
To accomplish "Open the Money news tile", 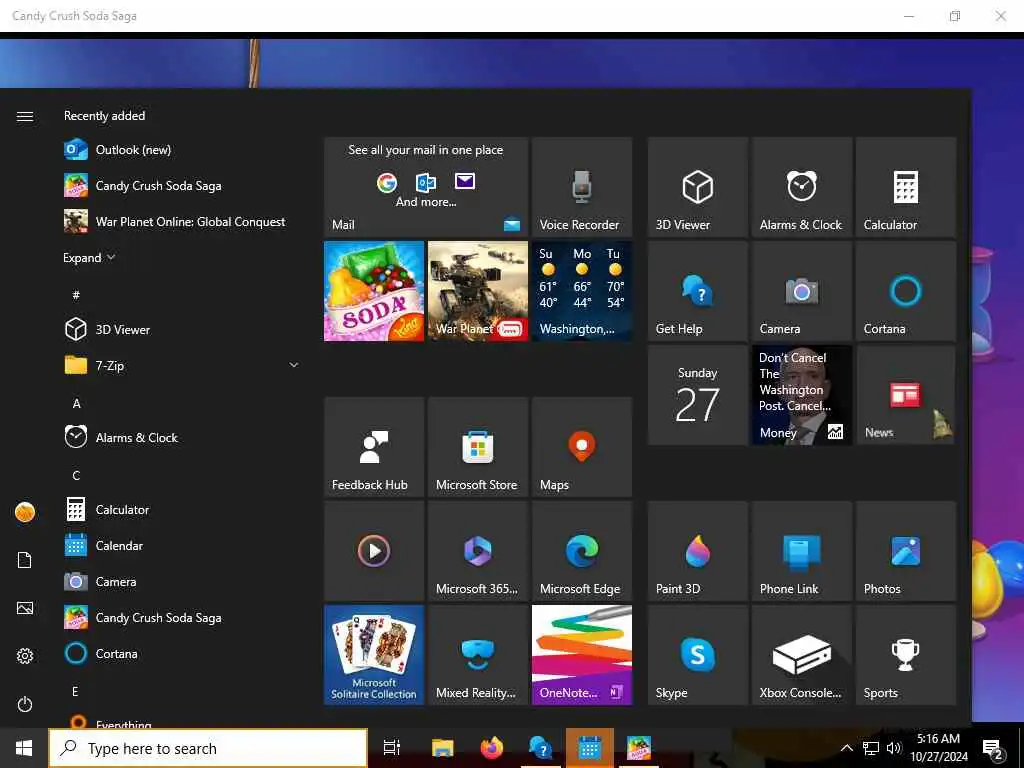I will point(802,395).
